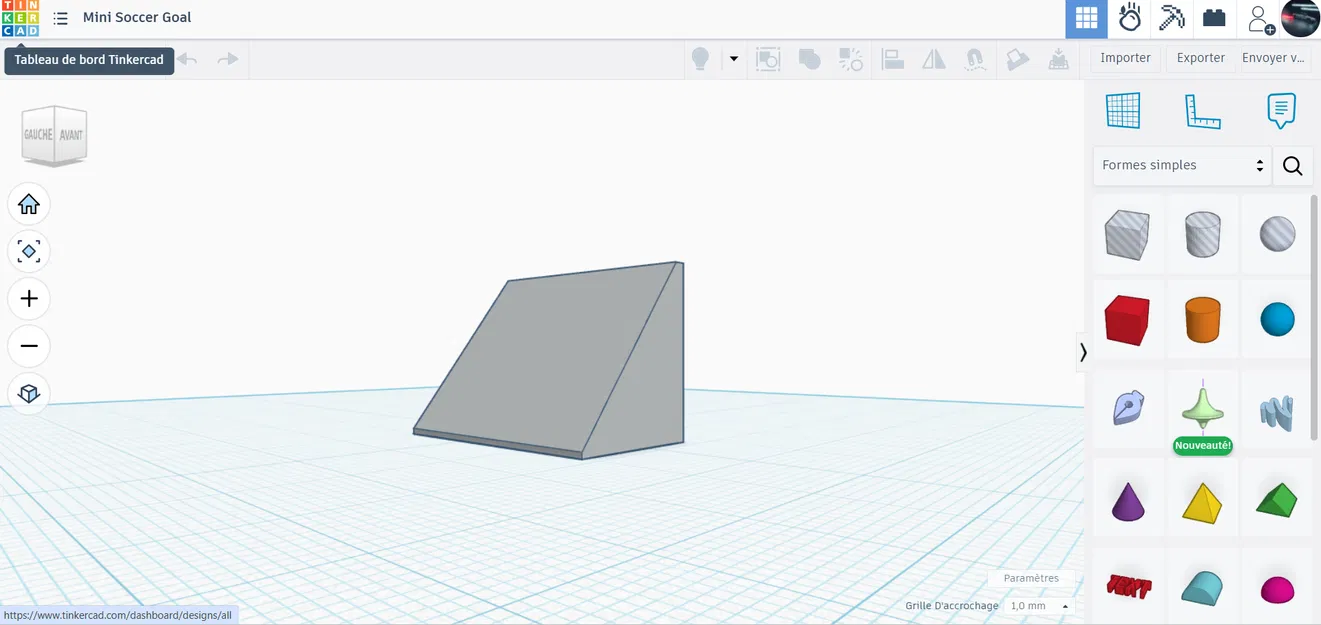Click the zoom out minus button
Screen dimensions: 1321x625
click(29, 346)
